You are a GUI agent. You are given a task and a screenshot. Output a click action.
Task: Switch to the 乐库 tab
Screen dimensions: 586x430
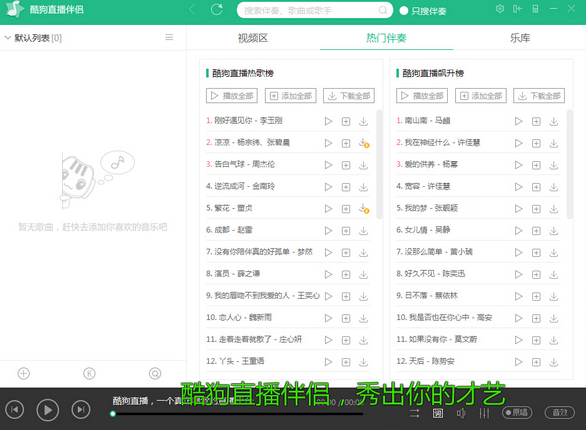point(520,38)
